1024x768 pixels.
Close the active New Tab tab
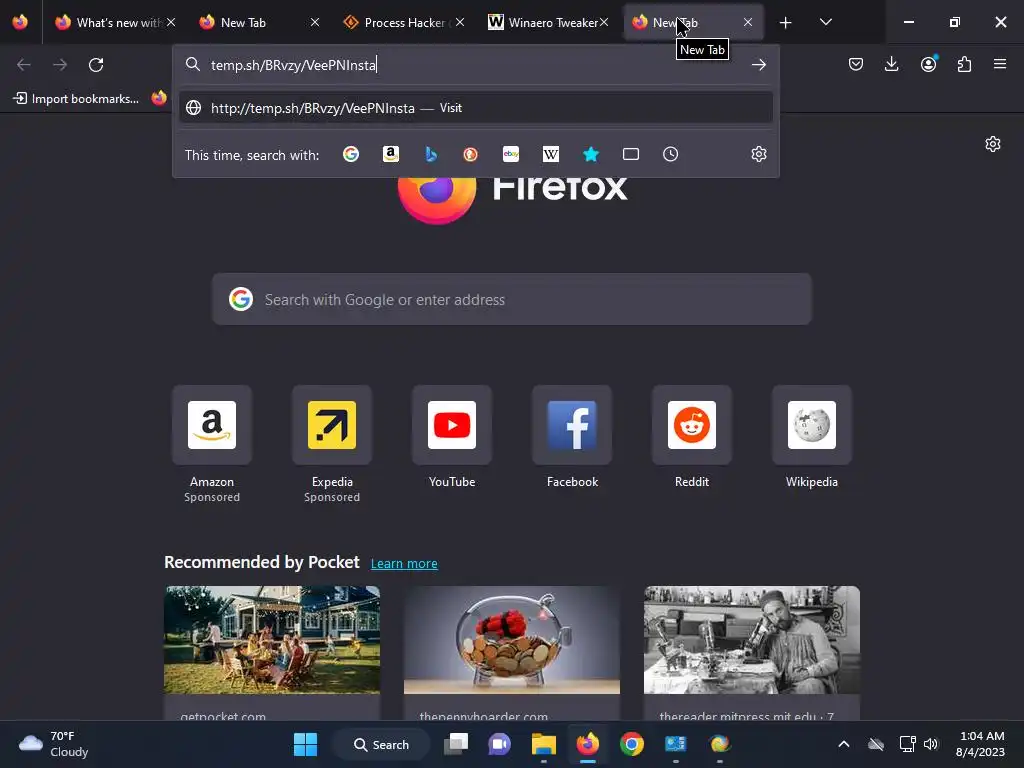(x=748, y=22)
